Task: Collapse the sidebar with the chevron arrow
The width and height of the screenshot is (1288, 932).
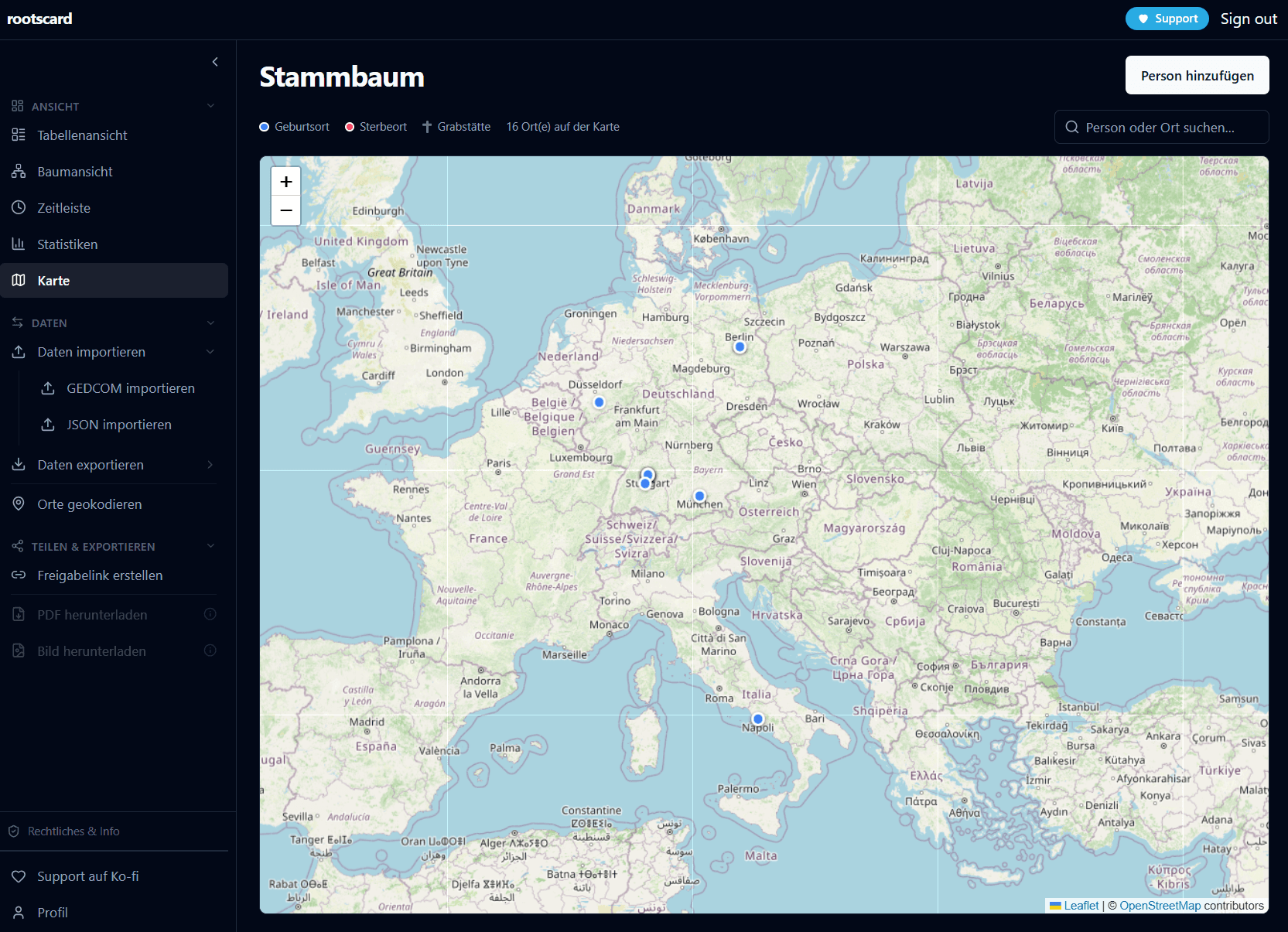Action: tap(214, 62)
